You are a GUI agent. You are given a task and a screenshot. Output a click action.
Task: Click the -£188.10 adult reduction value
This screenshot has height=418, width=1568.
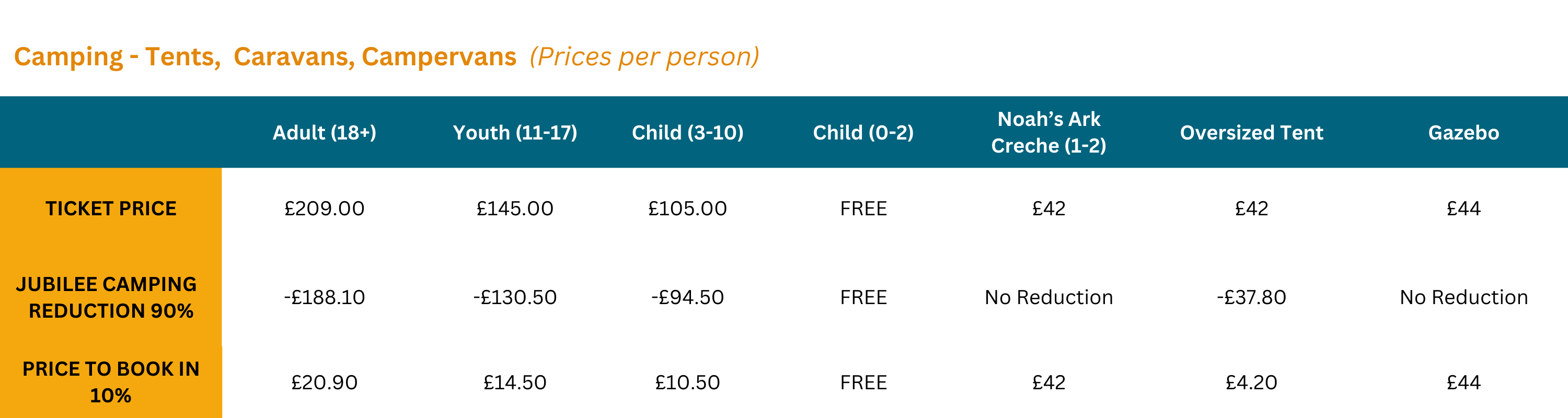coord(324,297)
